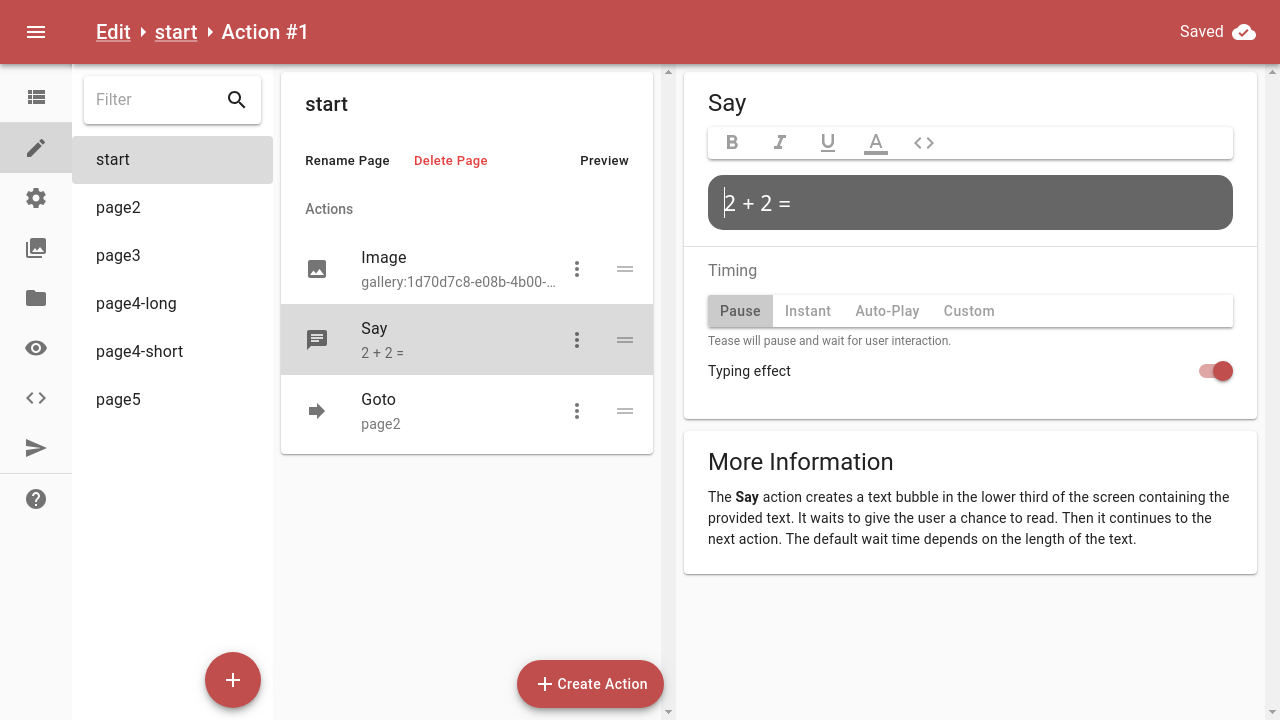Click Delete Page for the start page
Screen dimensions: 1280x720
[x=451, y=160]
